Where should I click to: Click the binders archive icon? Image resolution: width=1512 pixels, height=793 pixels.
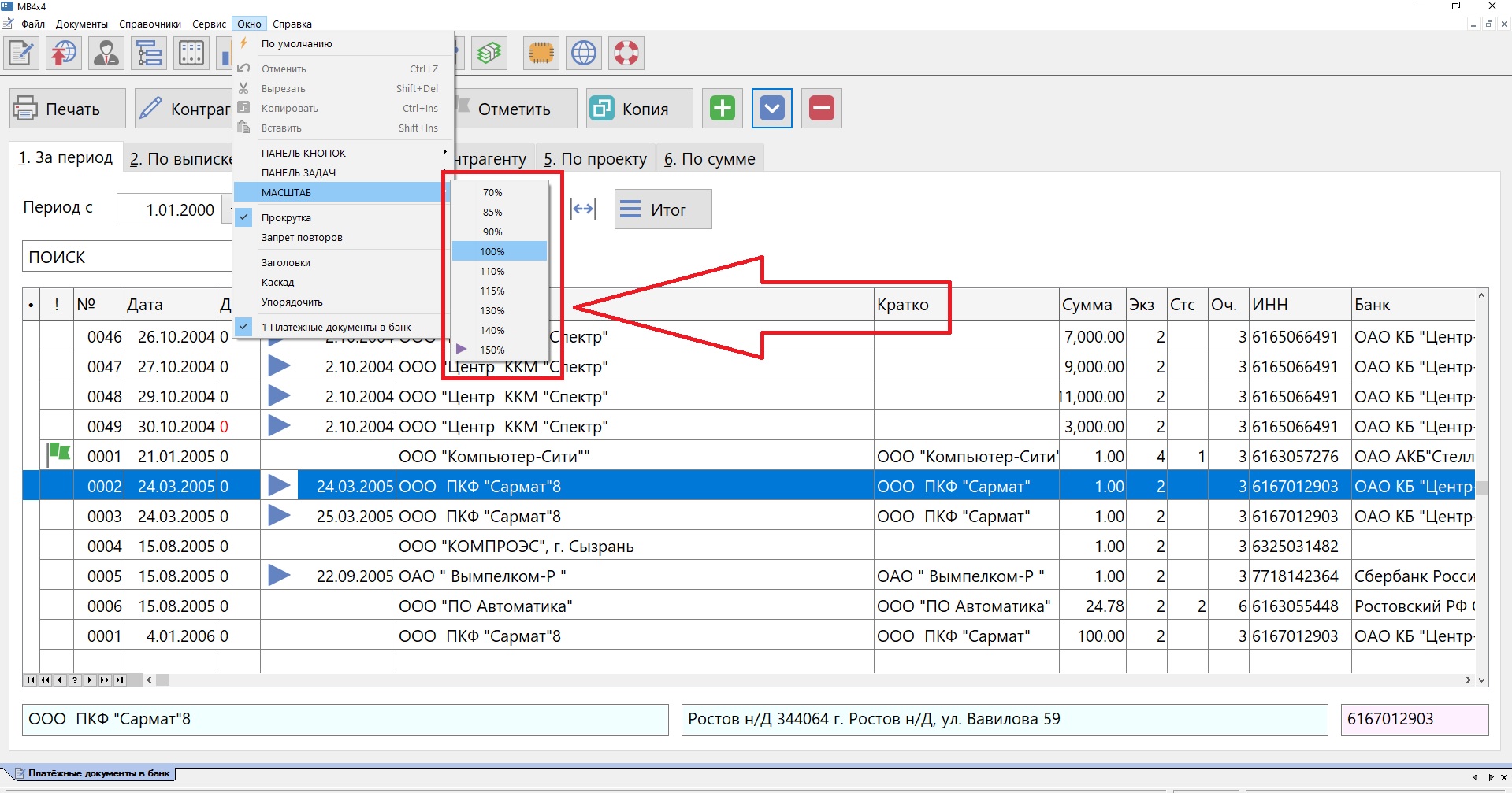(x=191, y=54)
